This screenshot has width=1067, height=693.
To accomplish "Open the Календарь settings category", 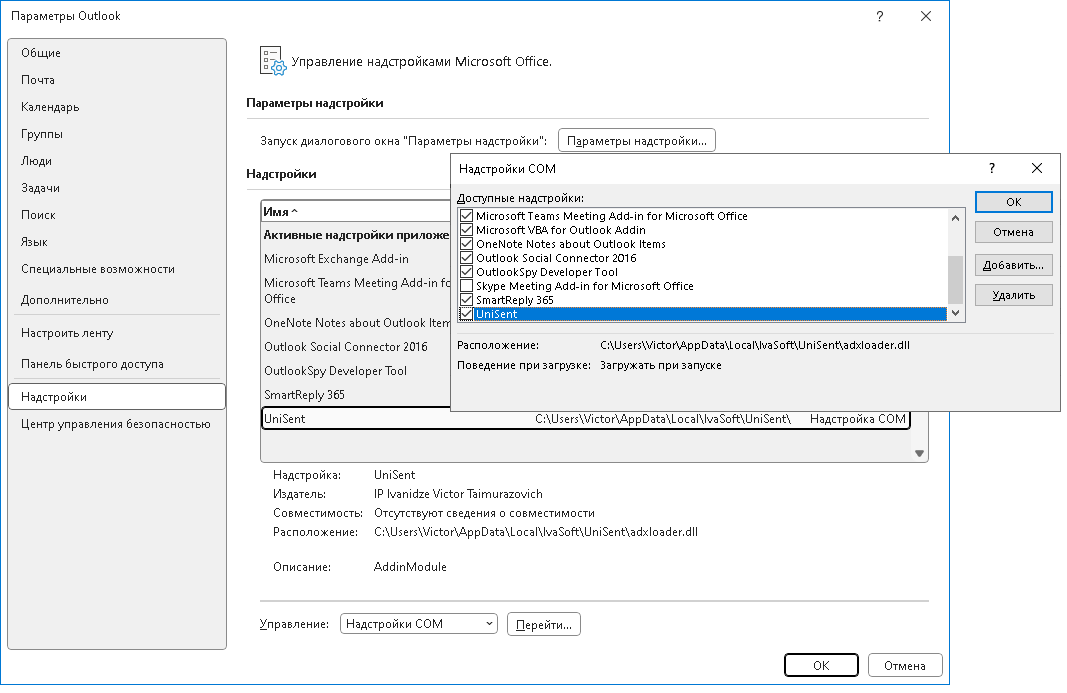I will tap(117, 107).
